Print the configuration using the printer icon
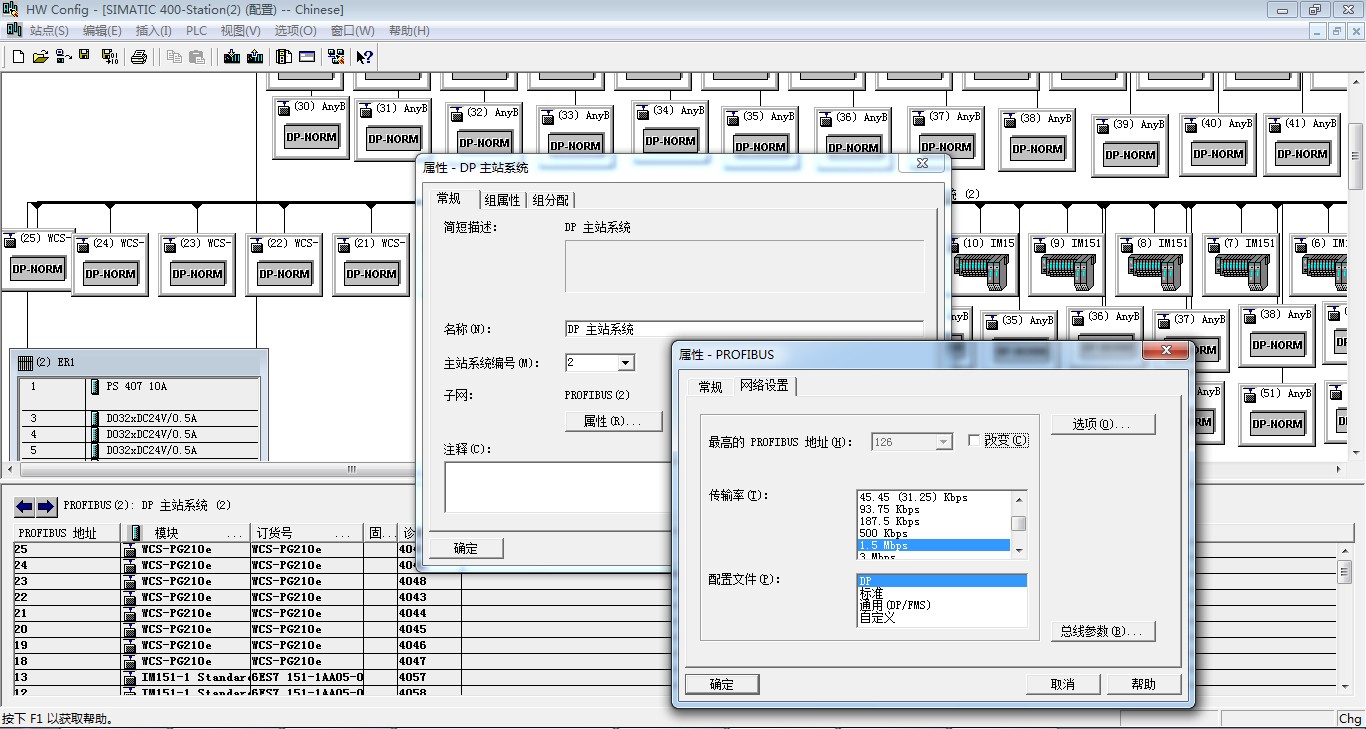 (x=139, y=57)
